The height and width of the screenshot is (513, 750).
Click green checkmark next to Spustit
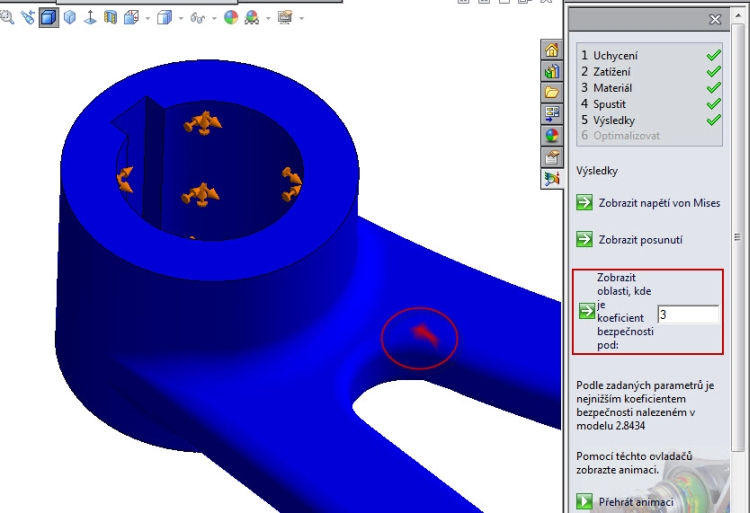[x=713, y=104]
